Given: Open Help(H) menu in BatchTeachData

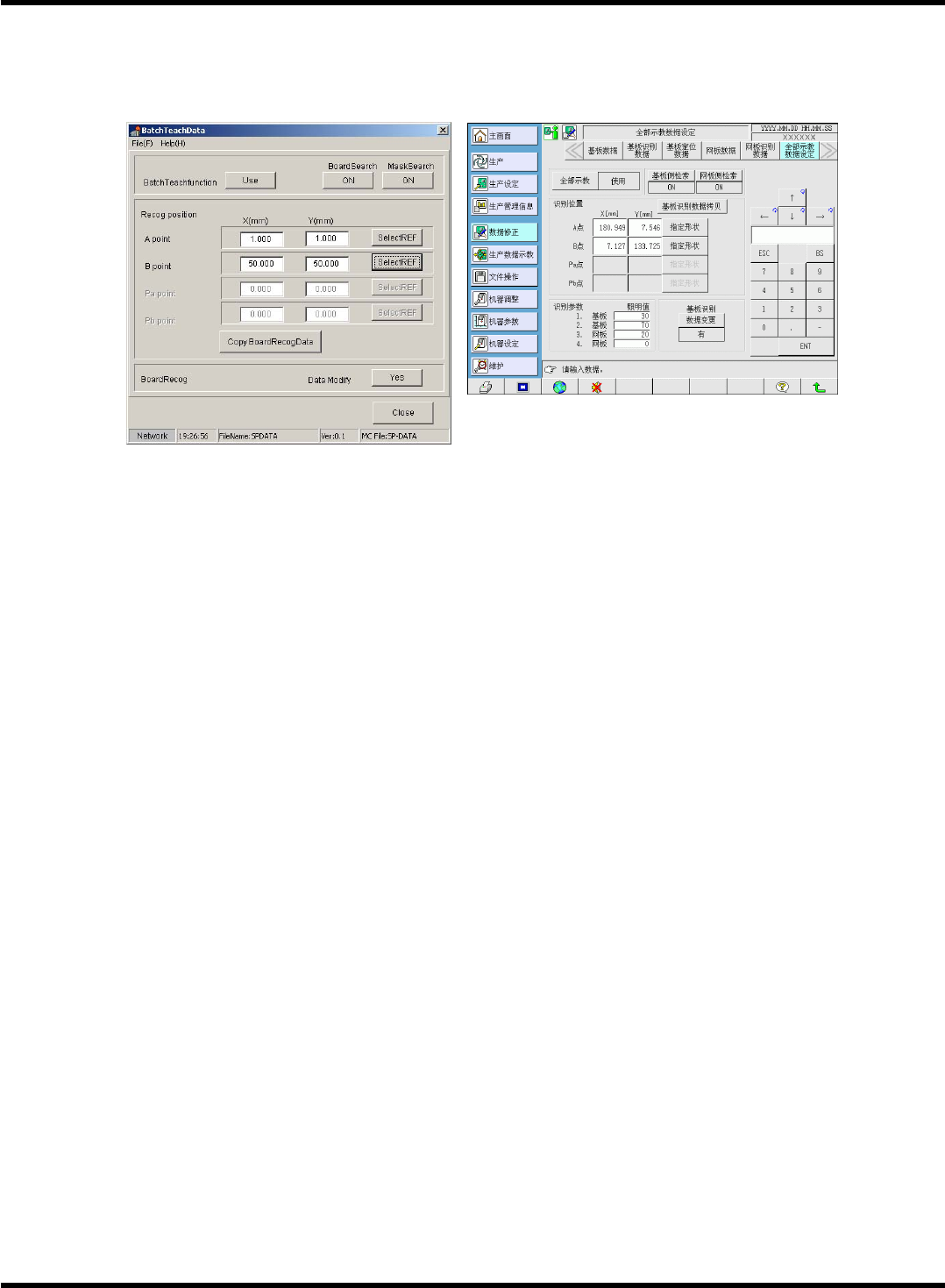Looking at the screenshot, I should pos(173,143).
